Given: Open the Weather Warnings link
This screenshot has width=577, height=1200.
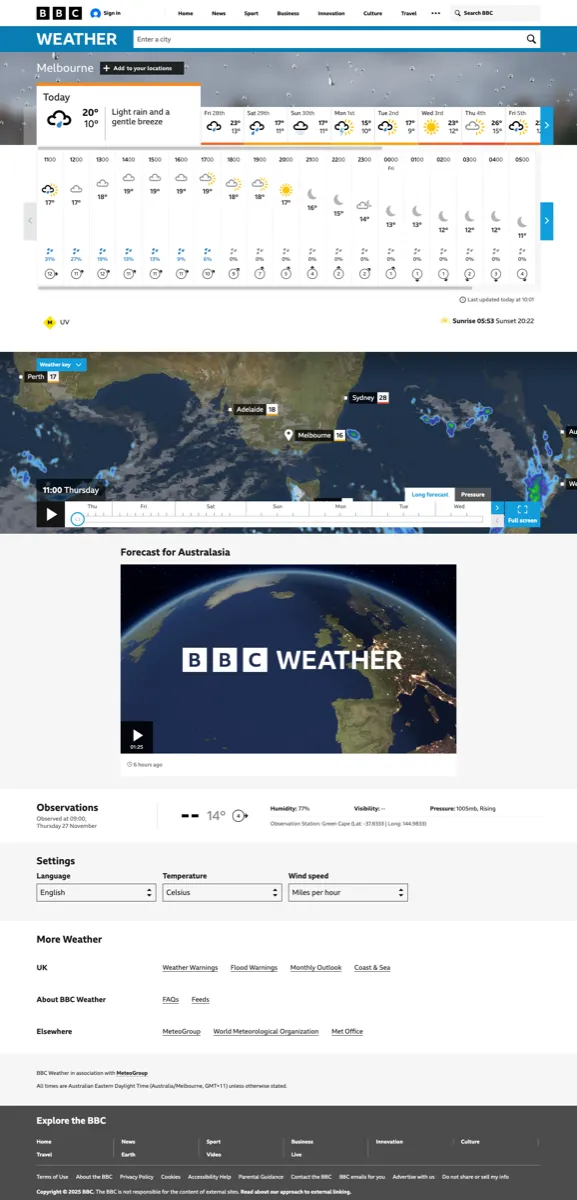Looking at the screenshot, I should point(190,968).
